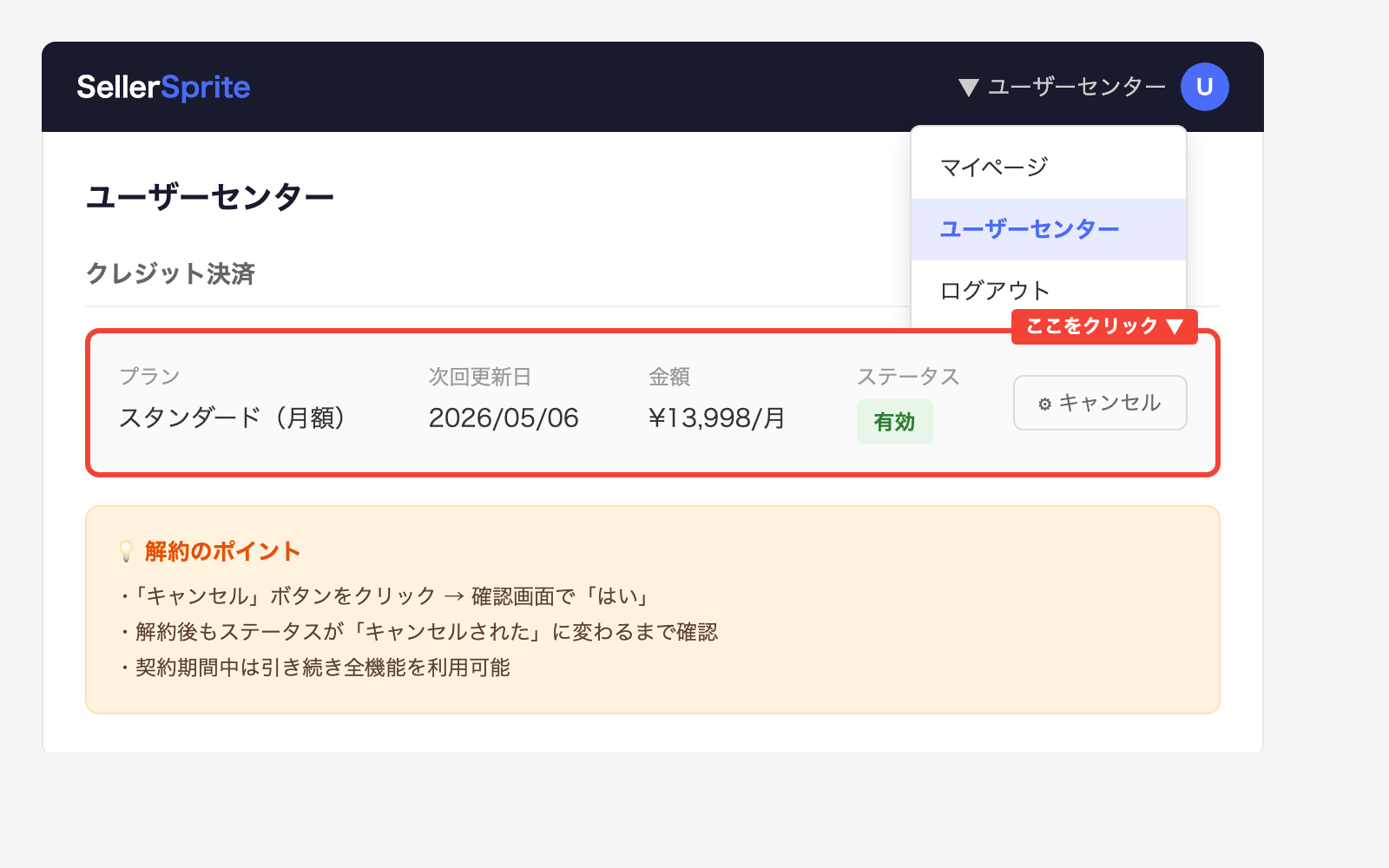
Task: Click the downward triangle beside ユーザーセンター header text
Action: tap(968, 86)
